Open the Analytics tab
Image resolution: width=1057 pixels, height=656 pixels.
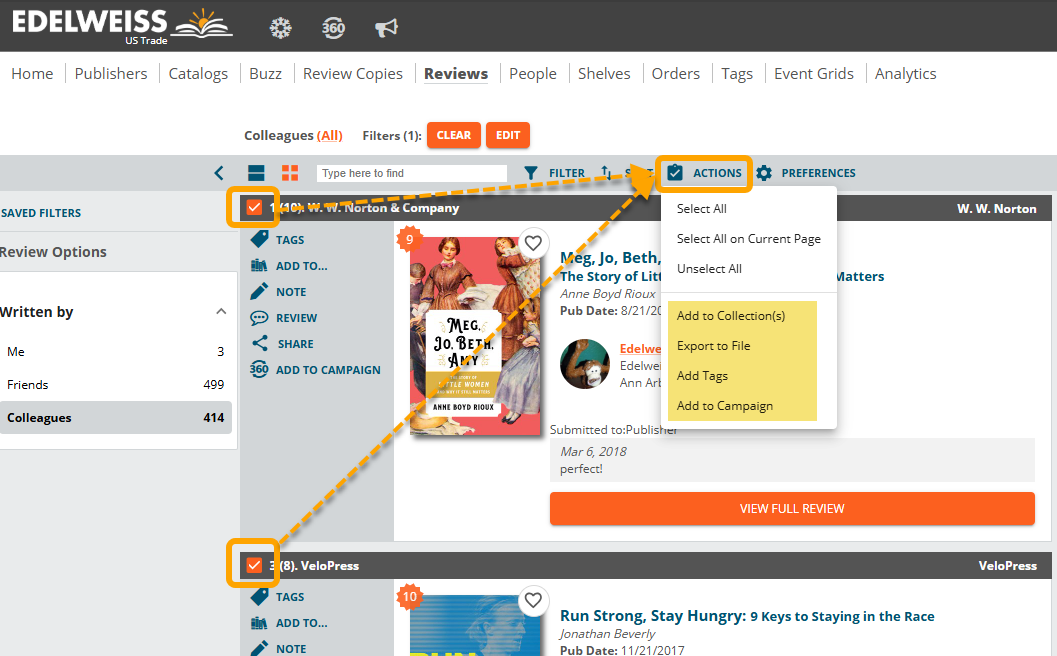coord(905,73)
